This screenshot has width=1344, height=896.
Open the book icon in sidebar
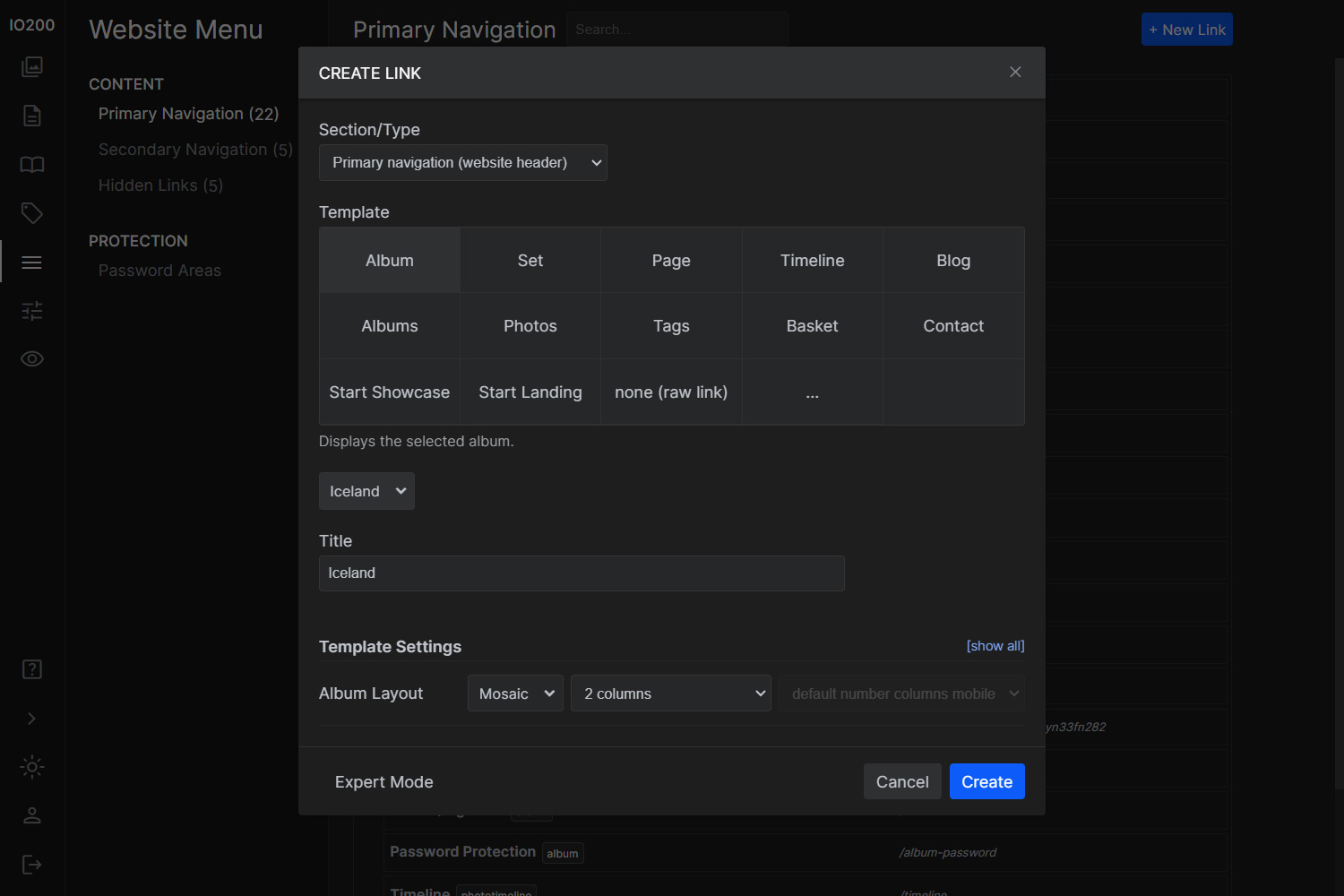pos(32,165)
